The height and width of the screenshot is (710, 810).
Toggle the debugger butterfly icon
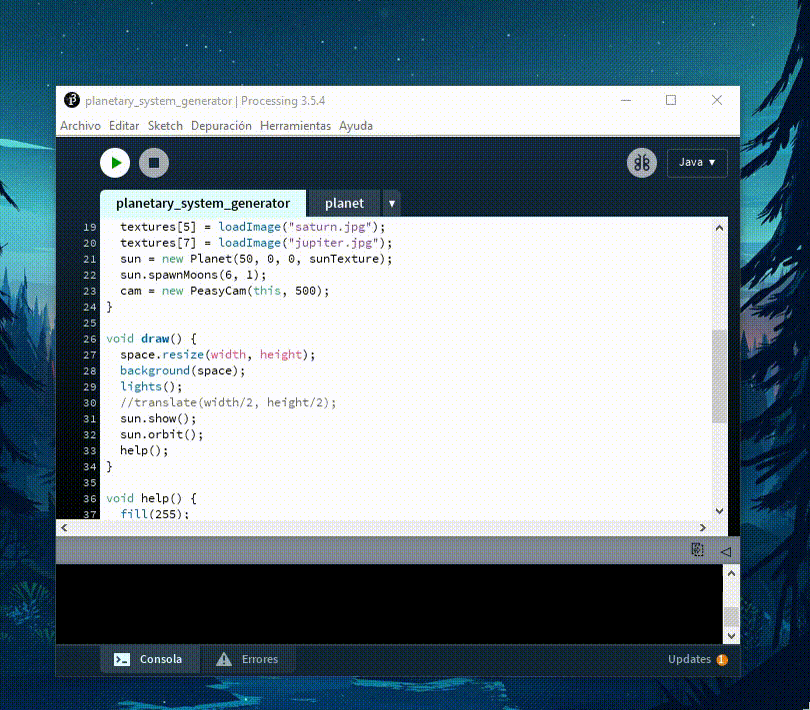pos(642,163)
